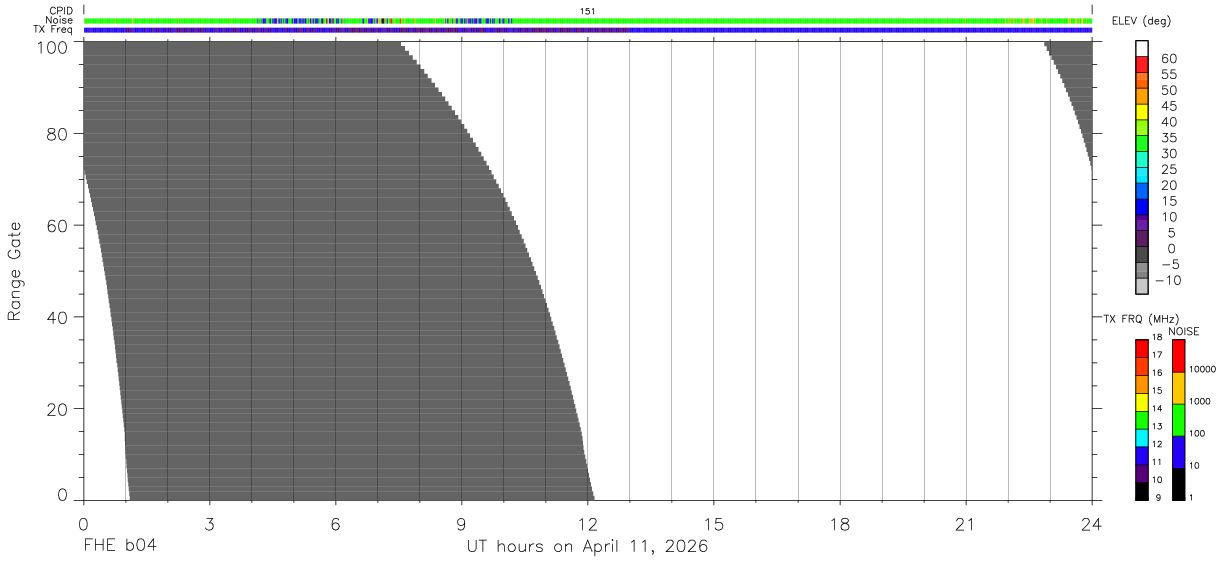Click the Range Gate tick label "20"
This screenshot has height=567, width=1228.
pyautogui.click(x=59, y=409)
